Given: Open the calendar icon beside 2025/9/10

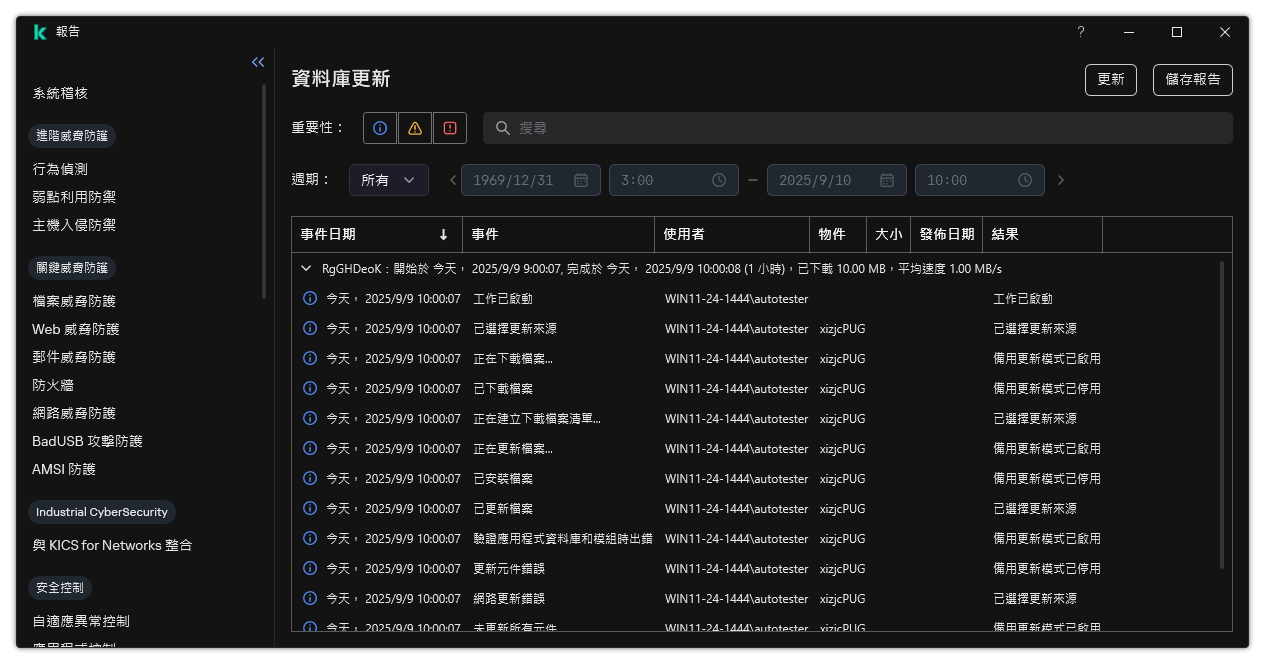Looking at the screenshot, I should coord(886,180).
